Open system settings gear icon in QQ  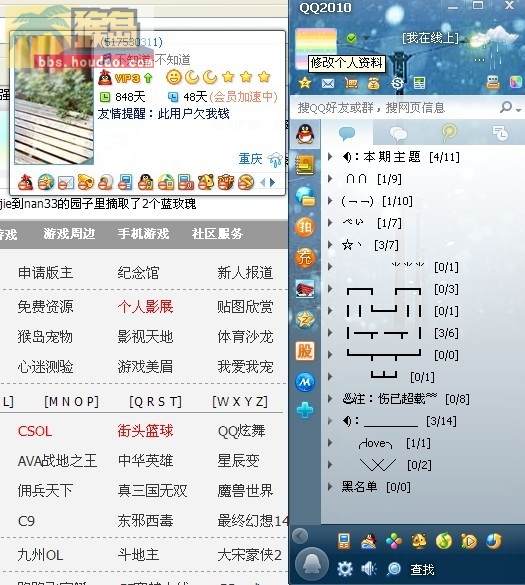[x=345, y=569]
